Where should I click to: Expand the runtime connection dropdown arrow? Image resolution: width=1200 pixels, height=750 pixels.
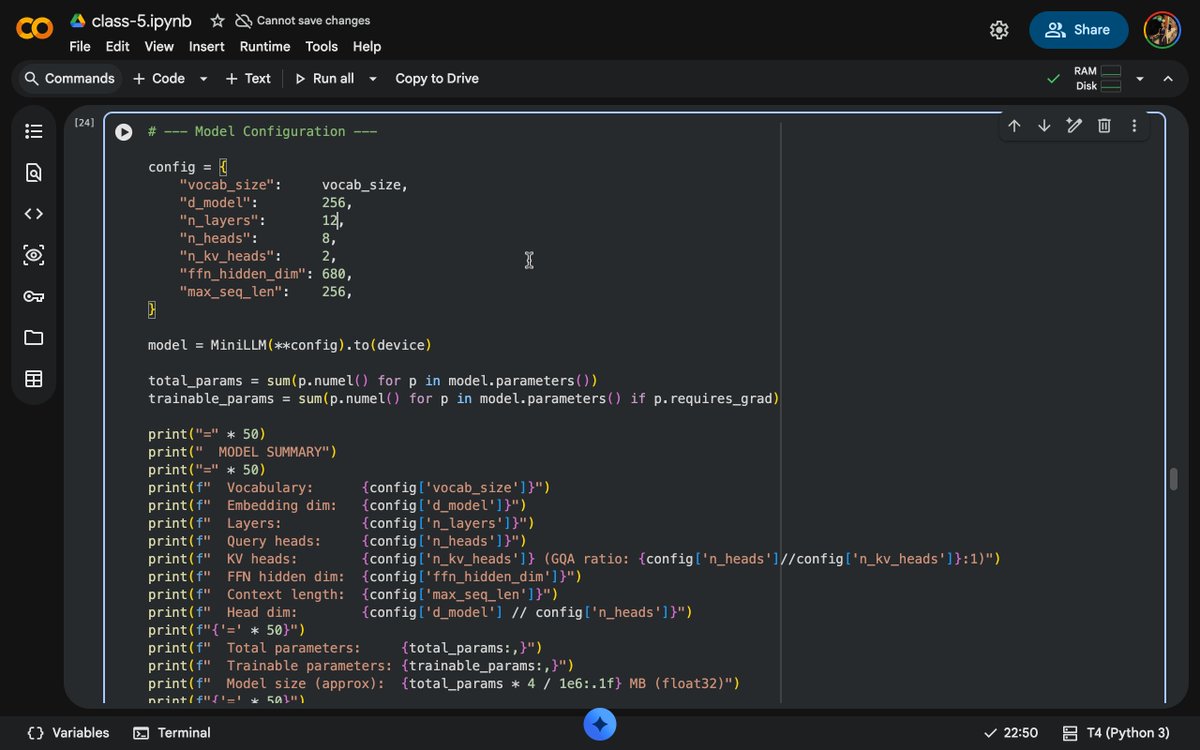coord(1139,79)
